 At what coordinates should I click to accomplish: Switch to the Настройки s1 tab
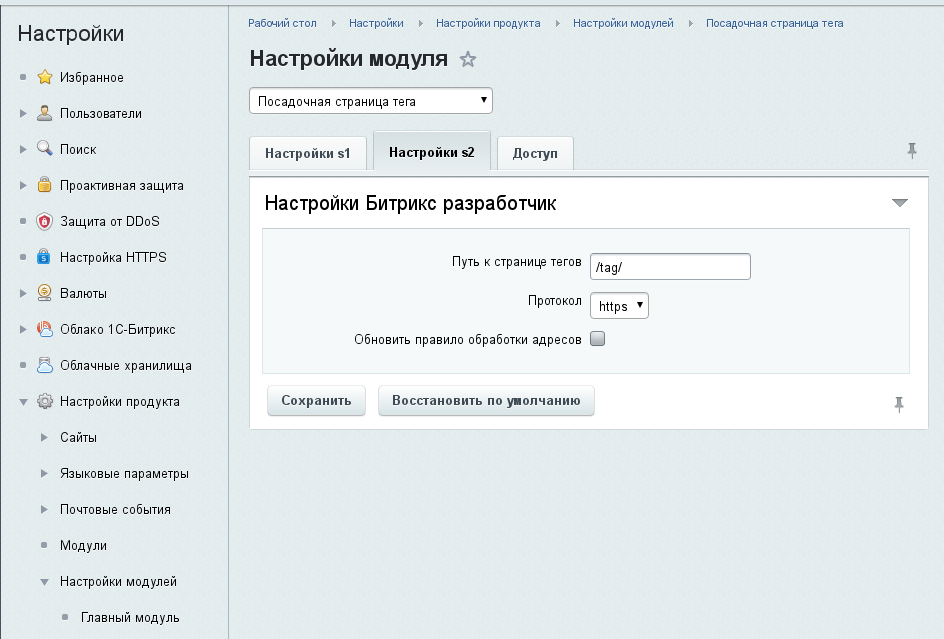coord(307,154)
